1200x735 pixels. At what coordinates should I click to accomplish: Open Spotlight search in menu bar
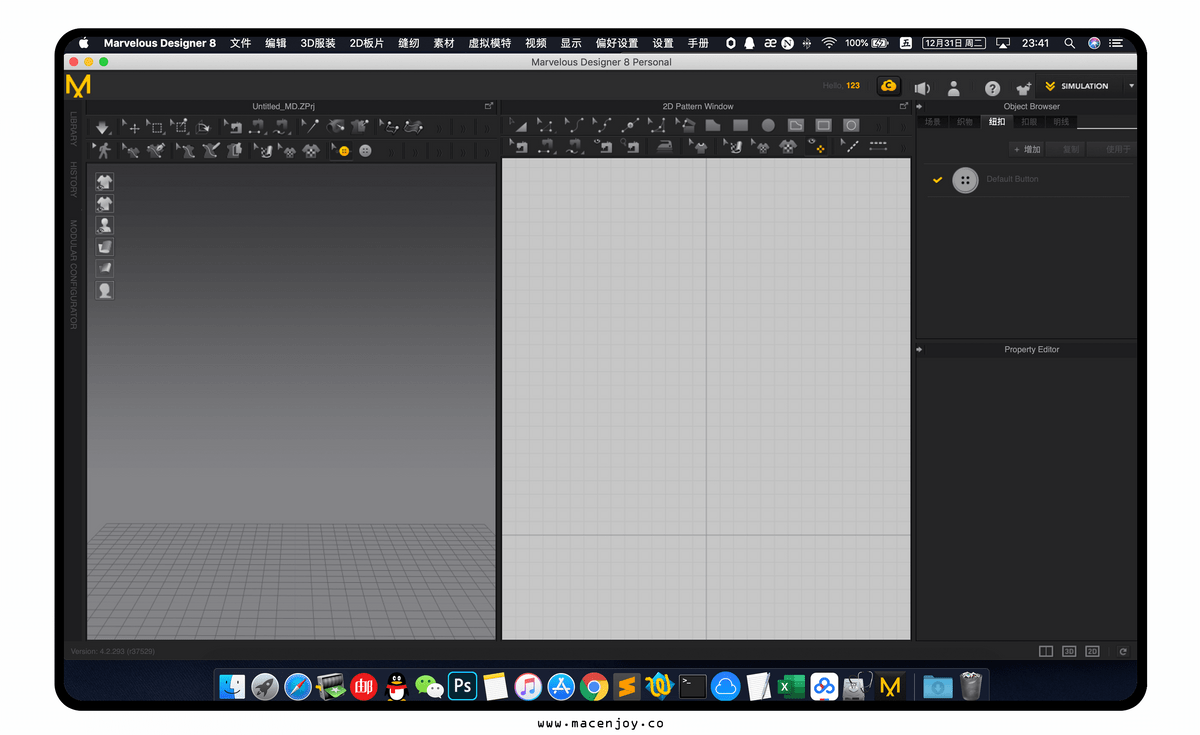[1069, 43]
